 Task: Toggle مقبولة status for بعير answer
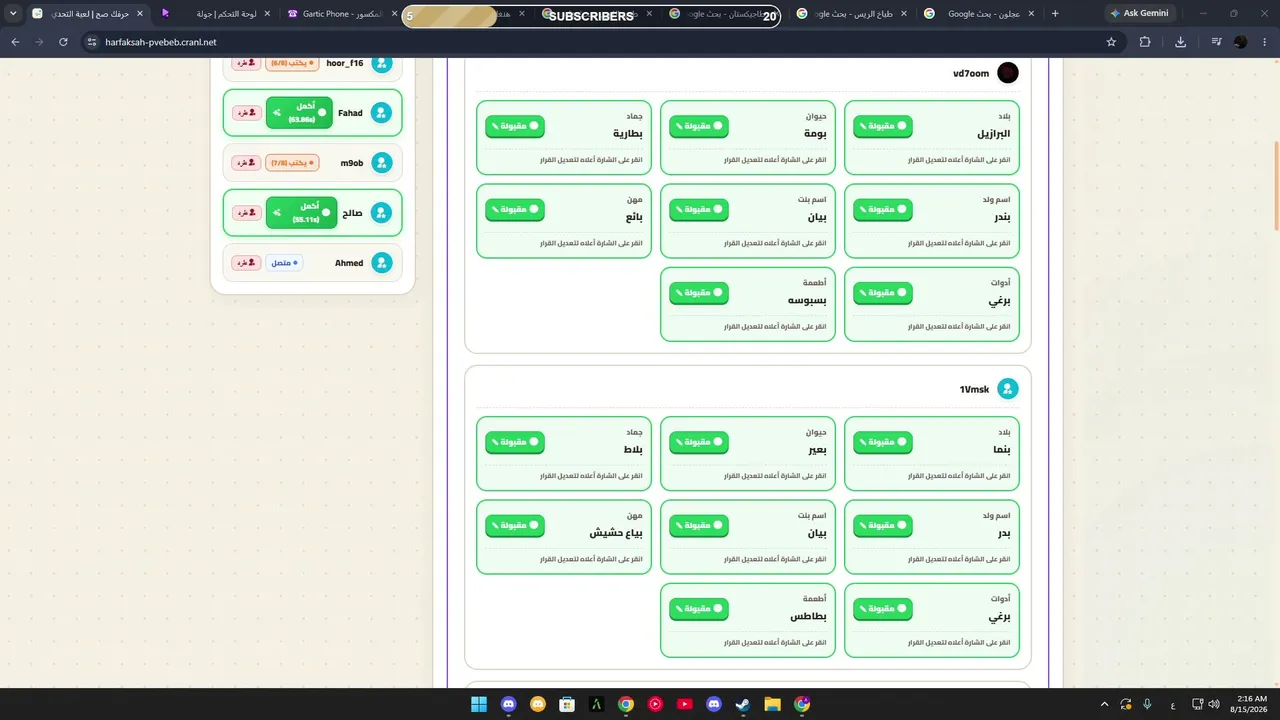pos(699,442)
